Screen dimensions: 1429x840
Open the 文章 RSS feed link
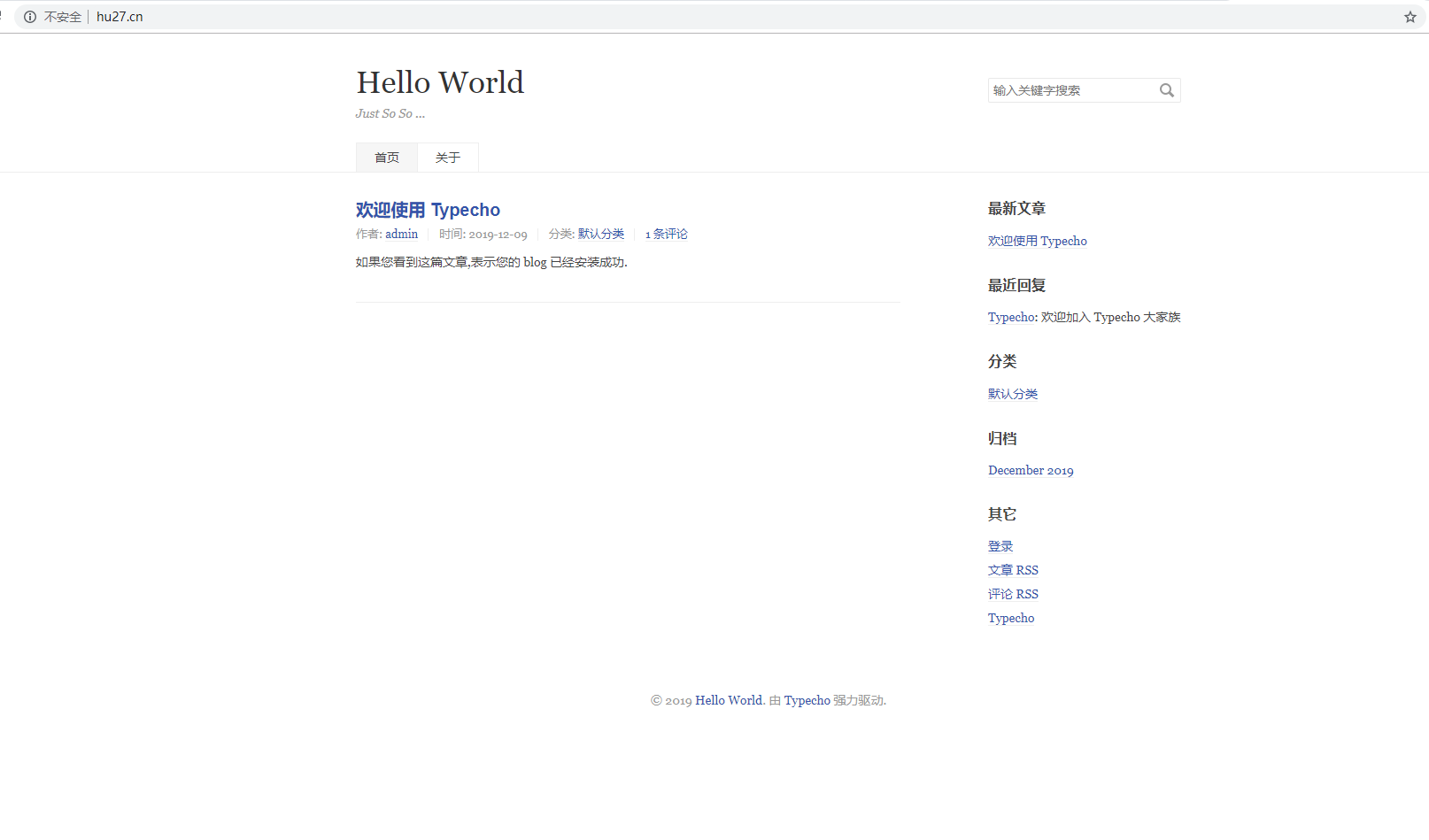(1013, 570)
